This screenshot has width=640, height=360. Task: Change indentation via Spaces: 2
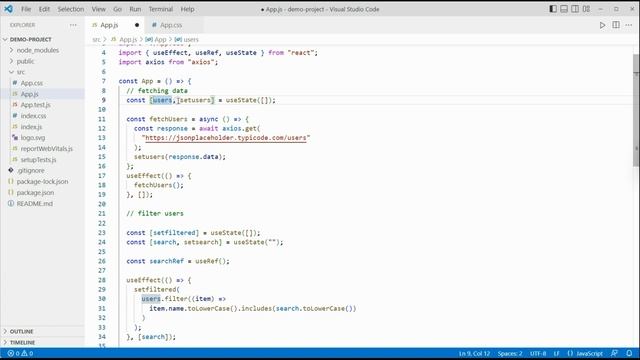coord(510,353)
